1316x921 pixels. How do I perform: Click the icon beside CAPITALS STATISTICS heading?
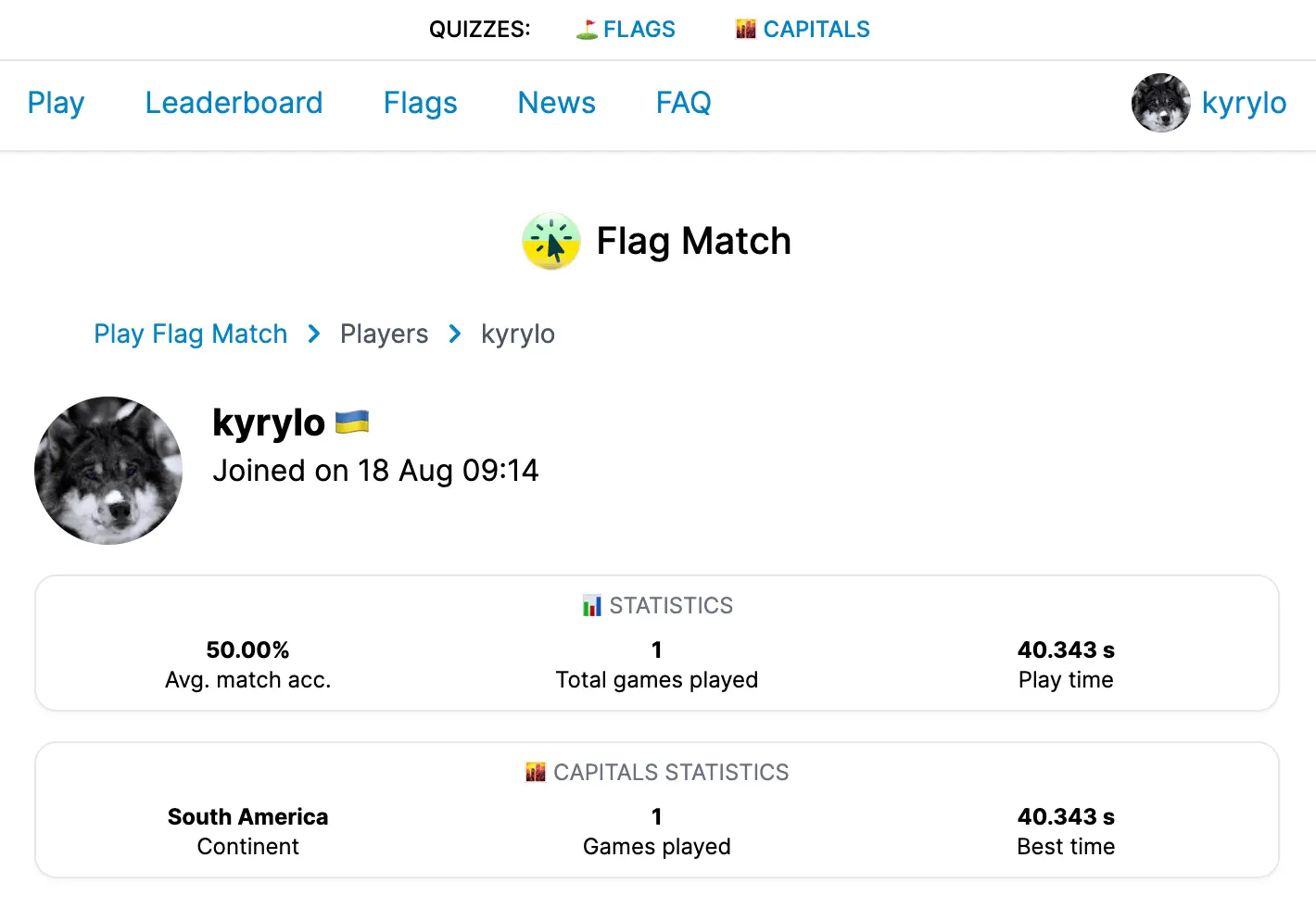(535, 772)
